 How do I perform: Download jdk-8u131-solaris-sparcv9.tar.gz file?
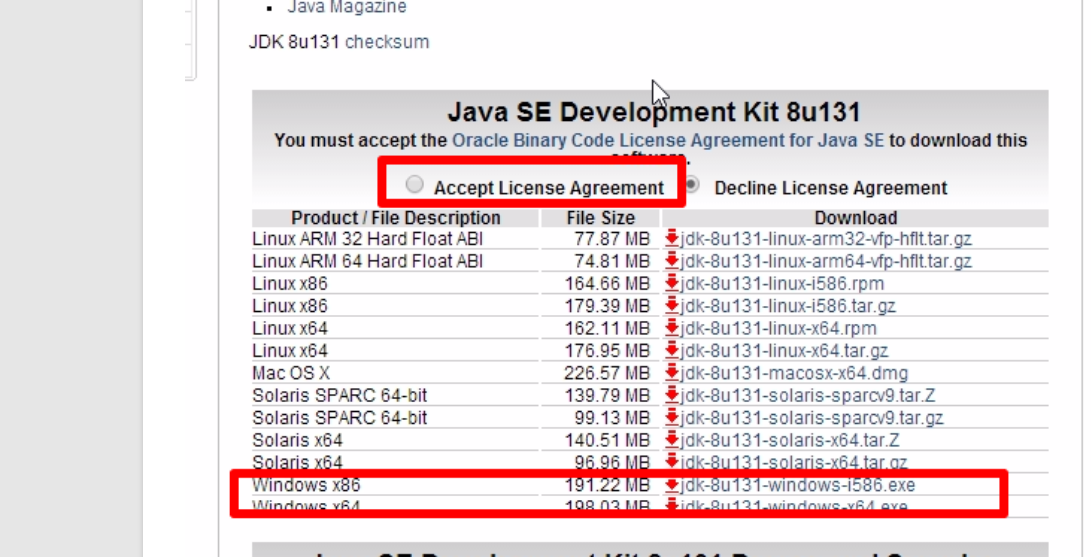(x=812, y=418)
